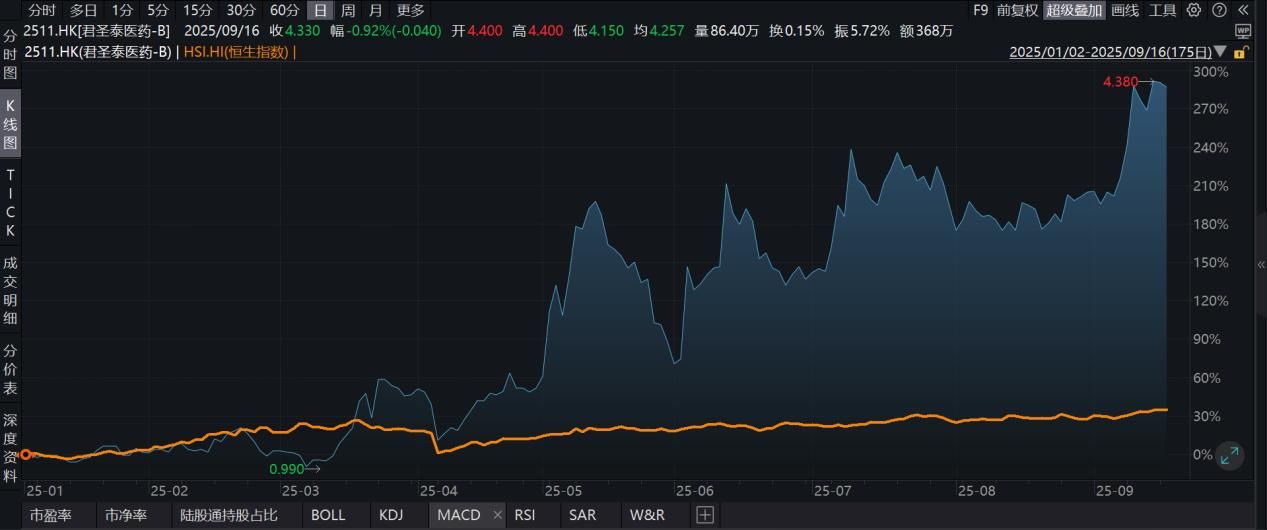The height and width of the screenshot is (530, 1267).
Task: Add an indicator with the plus icon
Action: (x=705, y=515)
